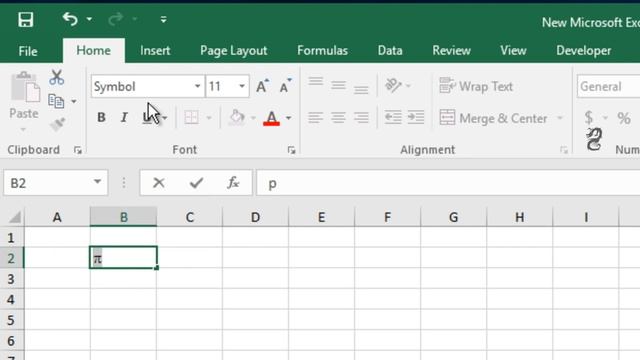Click the Cancel X in formula bar

pyautogui.click(x=158, y=183)
